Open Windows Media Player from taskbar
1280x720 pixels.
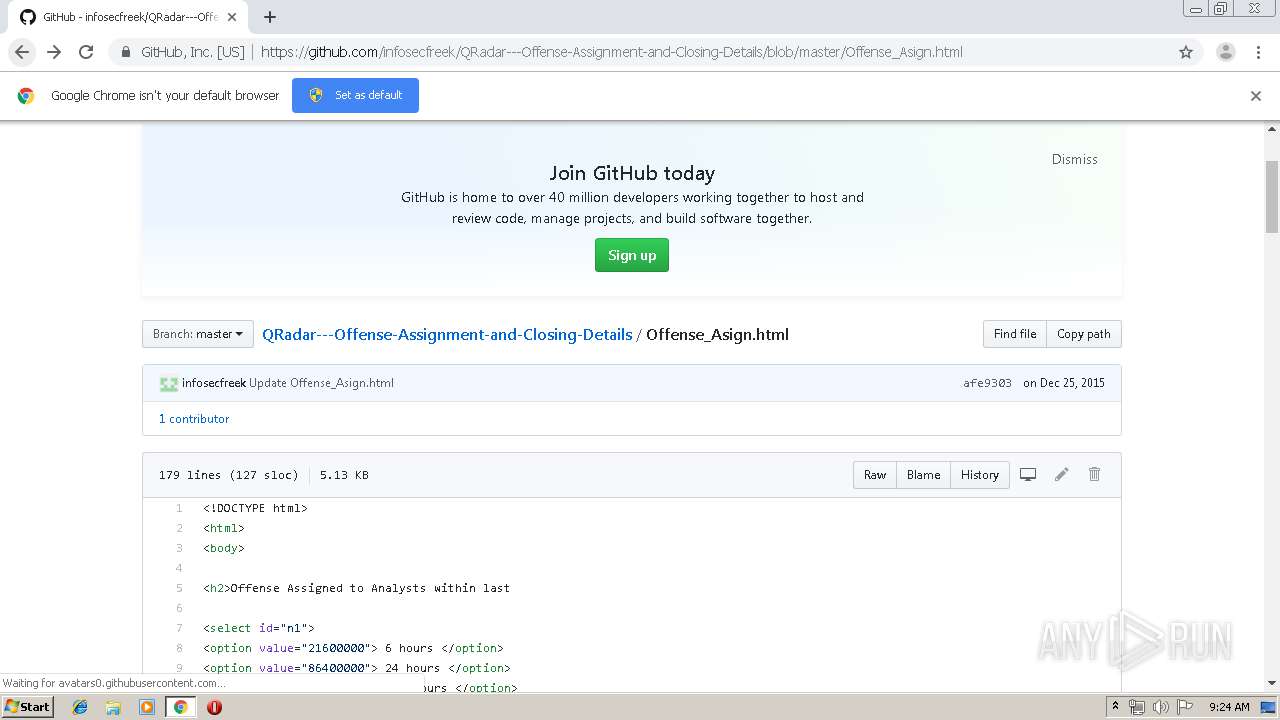click(x=147, y=707)
